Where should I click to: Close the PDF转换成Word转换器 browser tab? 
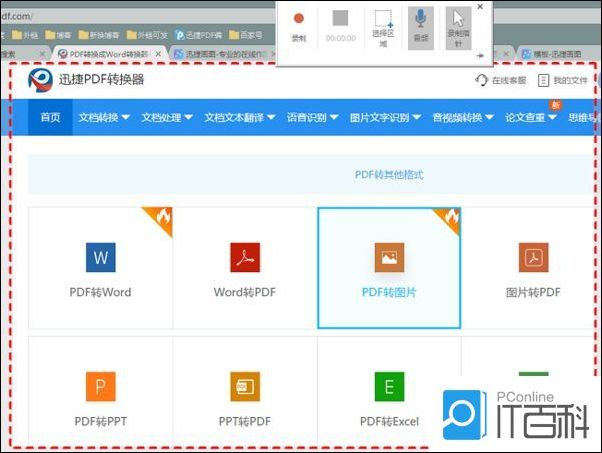[158, 55]
